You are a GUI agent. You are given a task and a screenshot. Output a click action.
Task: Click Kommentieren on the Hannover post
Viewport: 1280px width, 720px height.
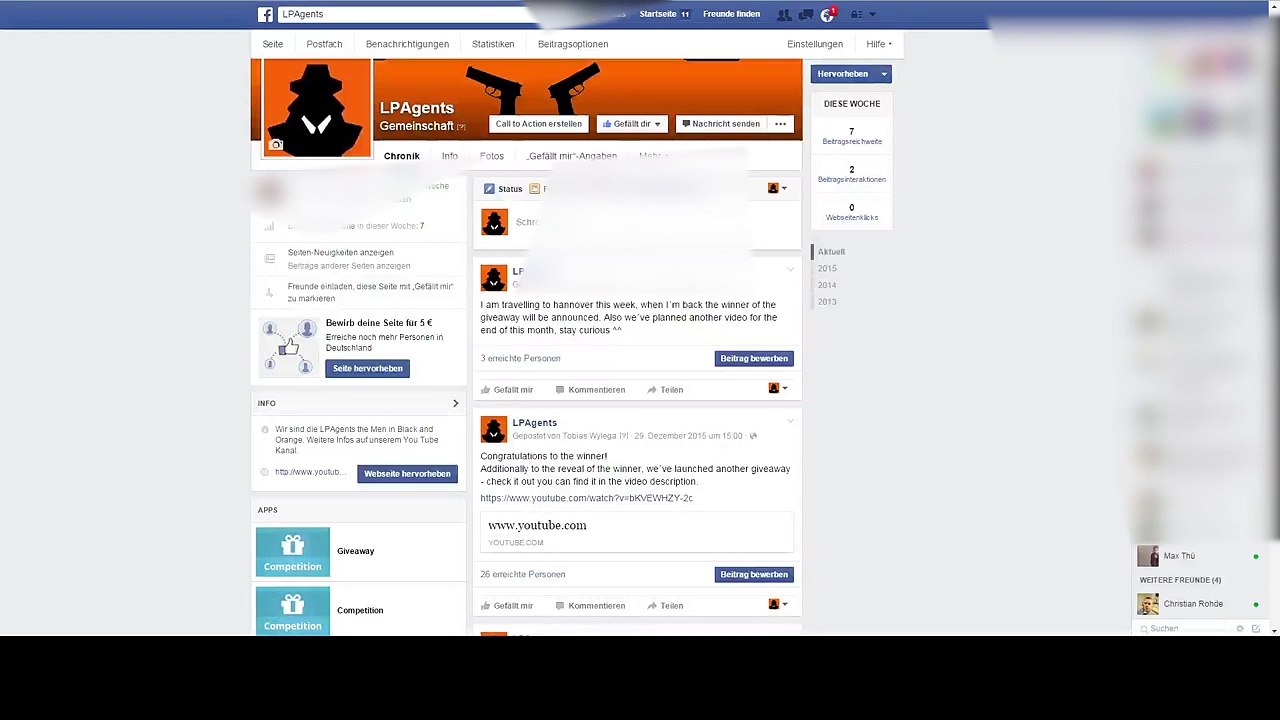click(x=590, y=390)
